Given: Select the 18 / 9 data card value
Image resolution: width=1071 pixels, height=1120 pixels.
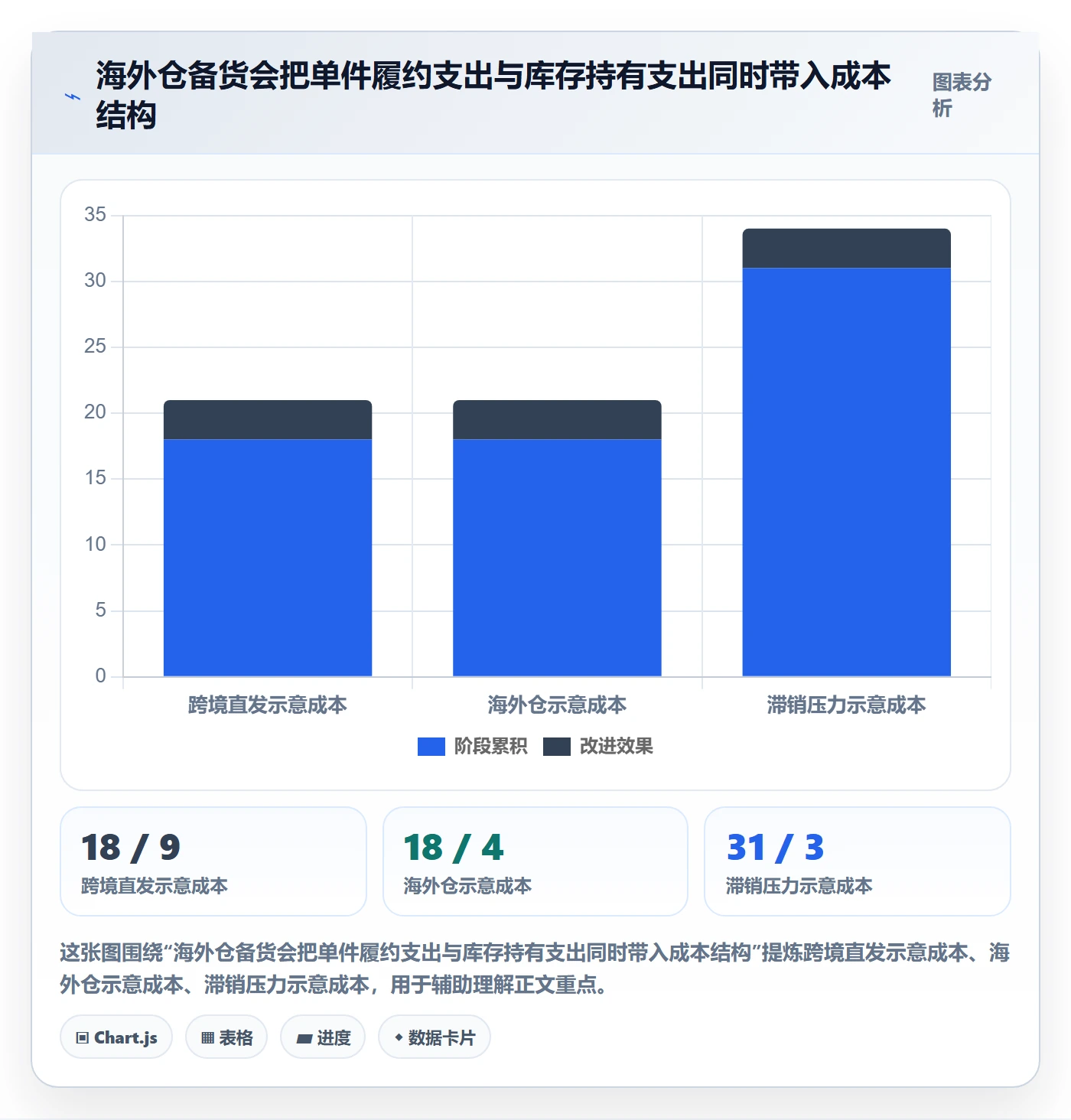Looking at the screenshot, I should click(x=131, y=848).
